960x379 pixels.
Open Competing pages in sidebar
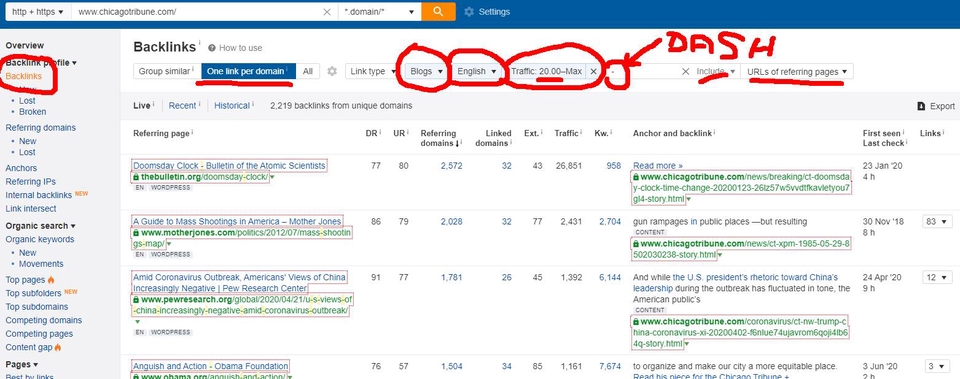pos(39,333)
